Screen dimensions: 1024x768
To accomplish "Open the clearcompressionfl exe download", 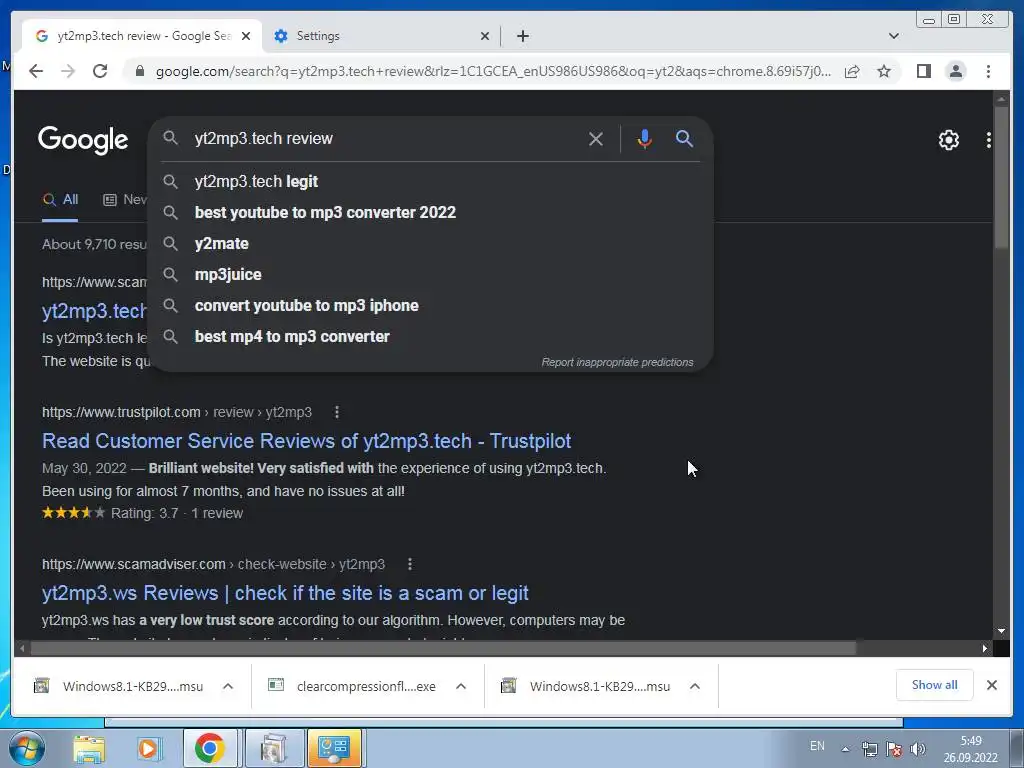I will 353,686.
